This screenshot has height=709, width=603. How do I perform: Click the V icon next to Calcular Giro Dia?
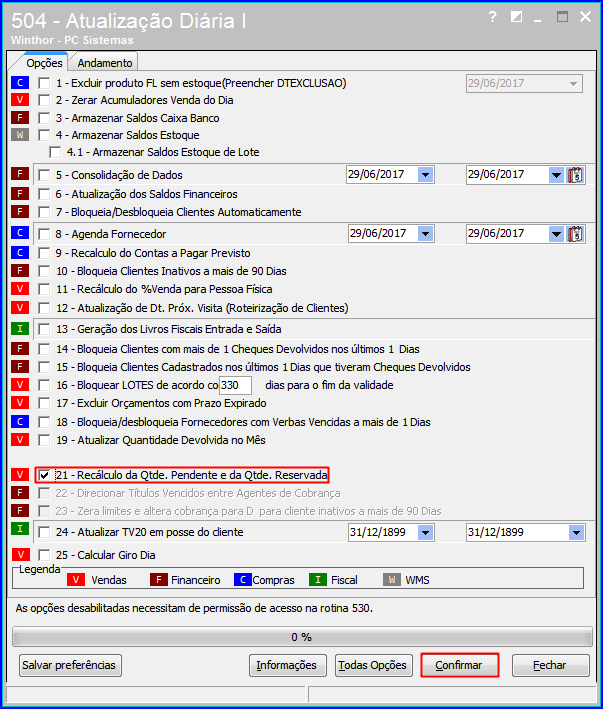(21, 554)
